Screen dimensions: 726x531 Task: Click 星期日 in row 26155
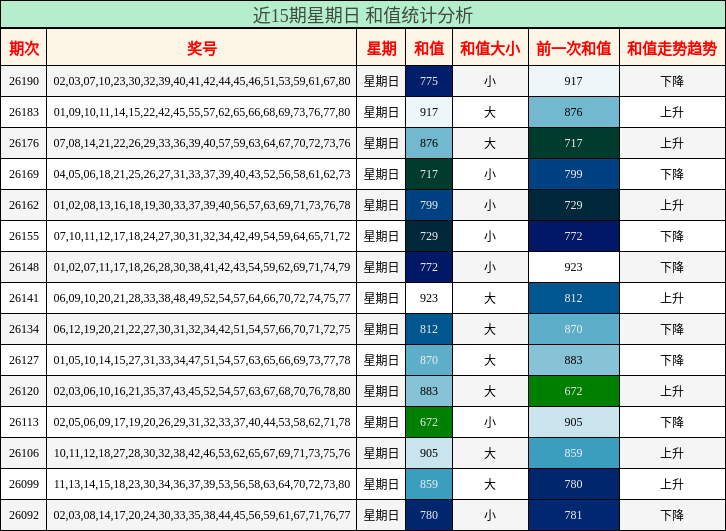381,237
